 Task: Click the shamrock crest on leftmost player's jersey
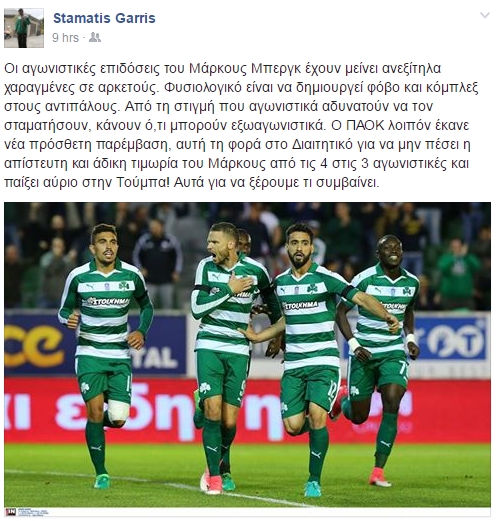coord(124,286)
